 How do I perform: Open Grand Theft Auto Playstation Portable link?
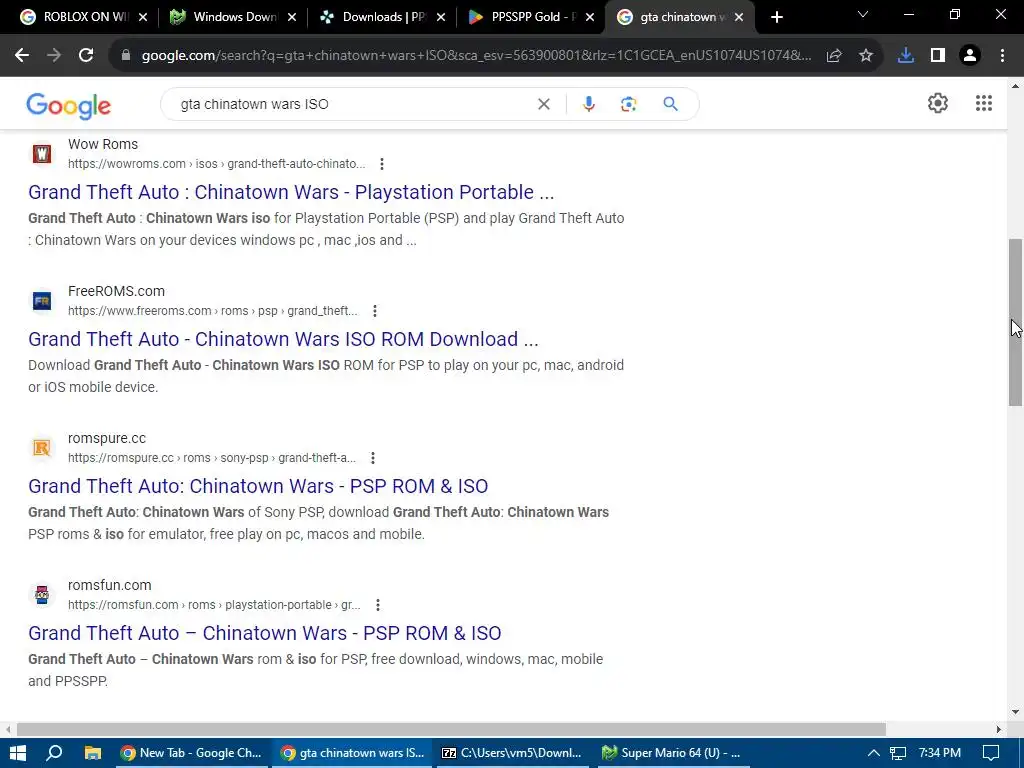click(x=291, y=192)
